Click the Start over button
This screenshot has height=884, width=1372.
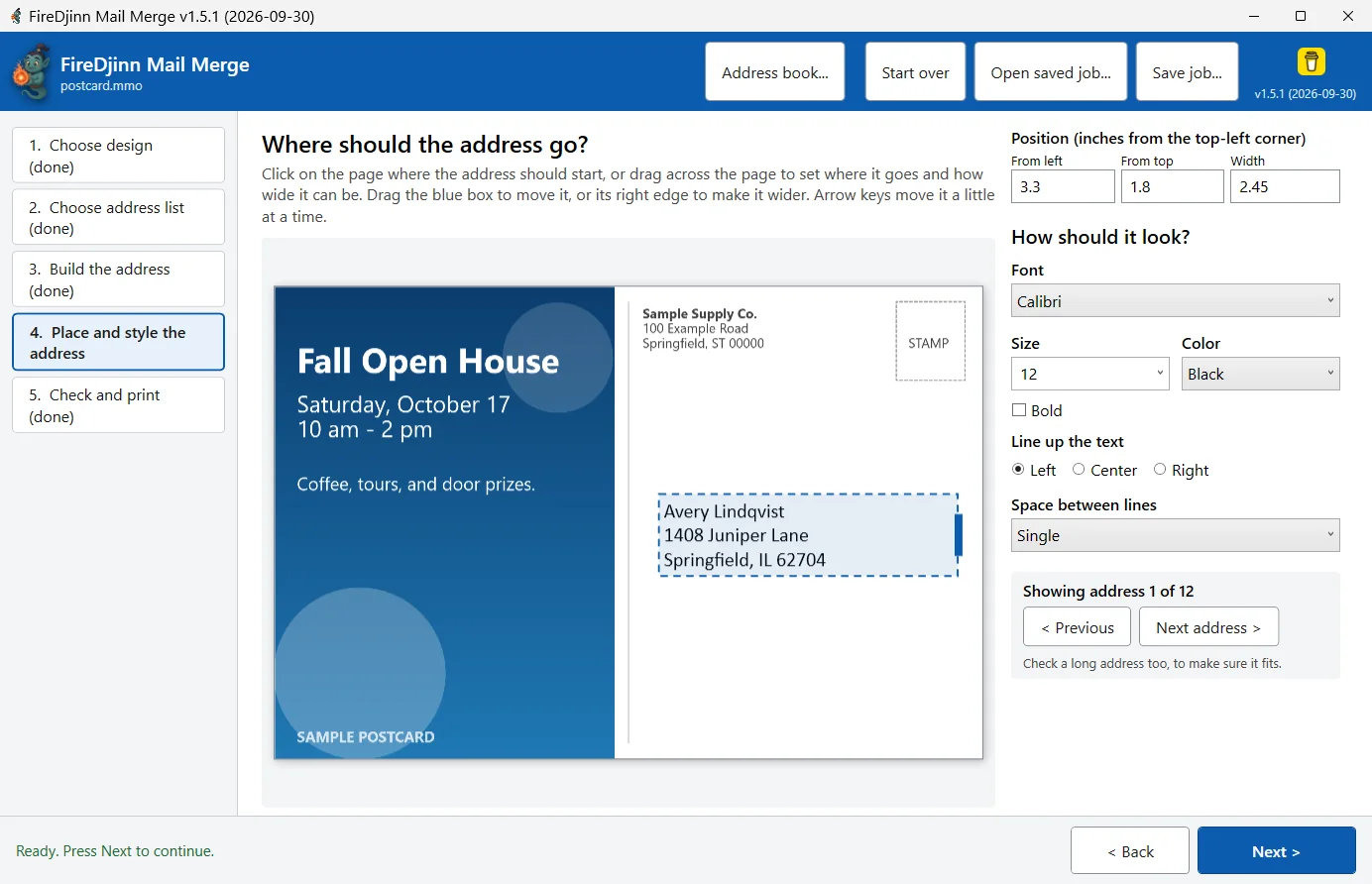pyautogui.click(x=915, y=72)
